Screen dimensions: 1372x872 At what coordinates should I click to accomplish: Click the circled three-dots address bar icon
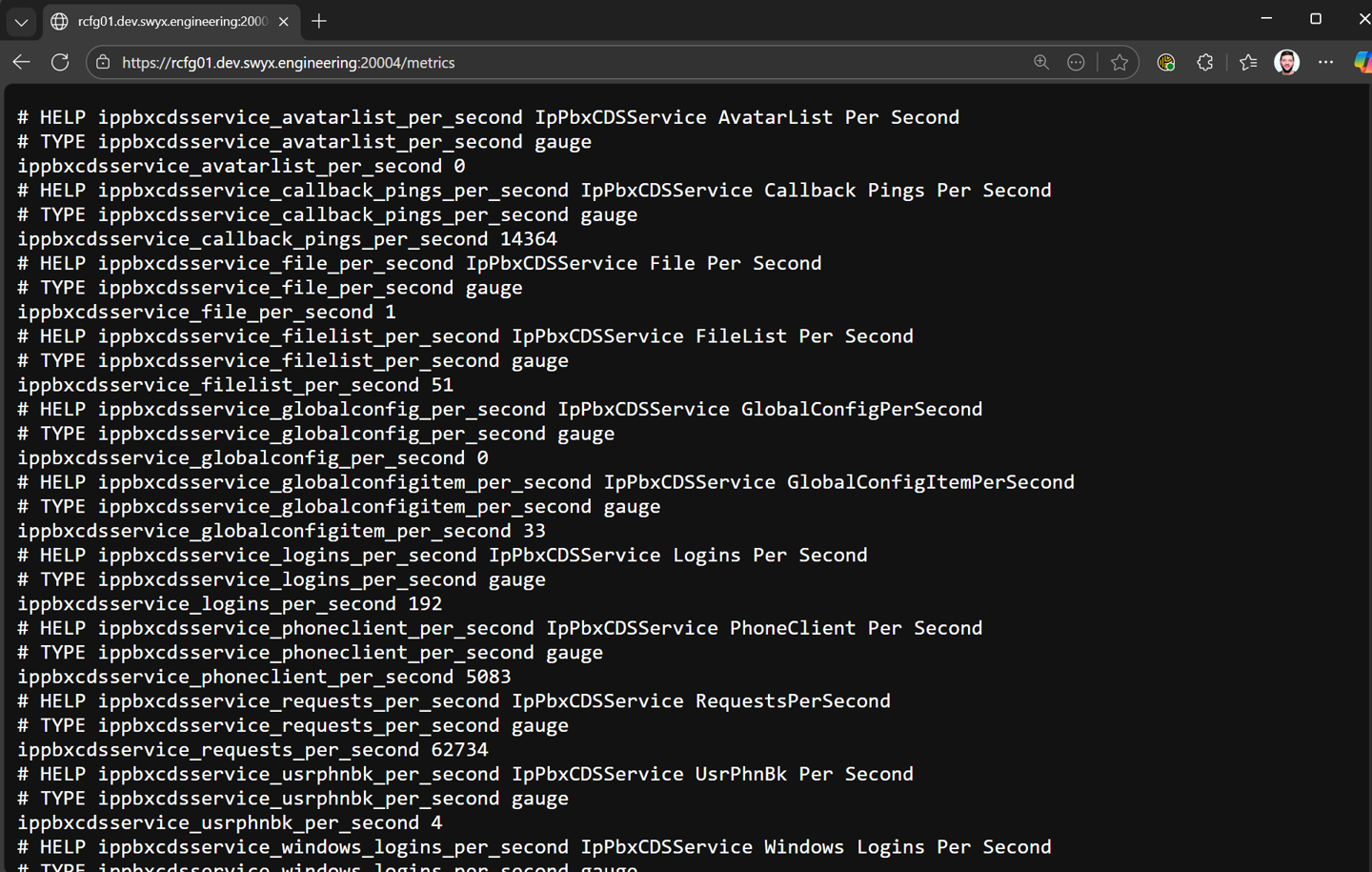[x=1076, y=63]
